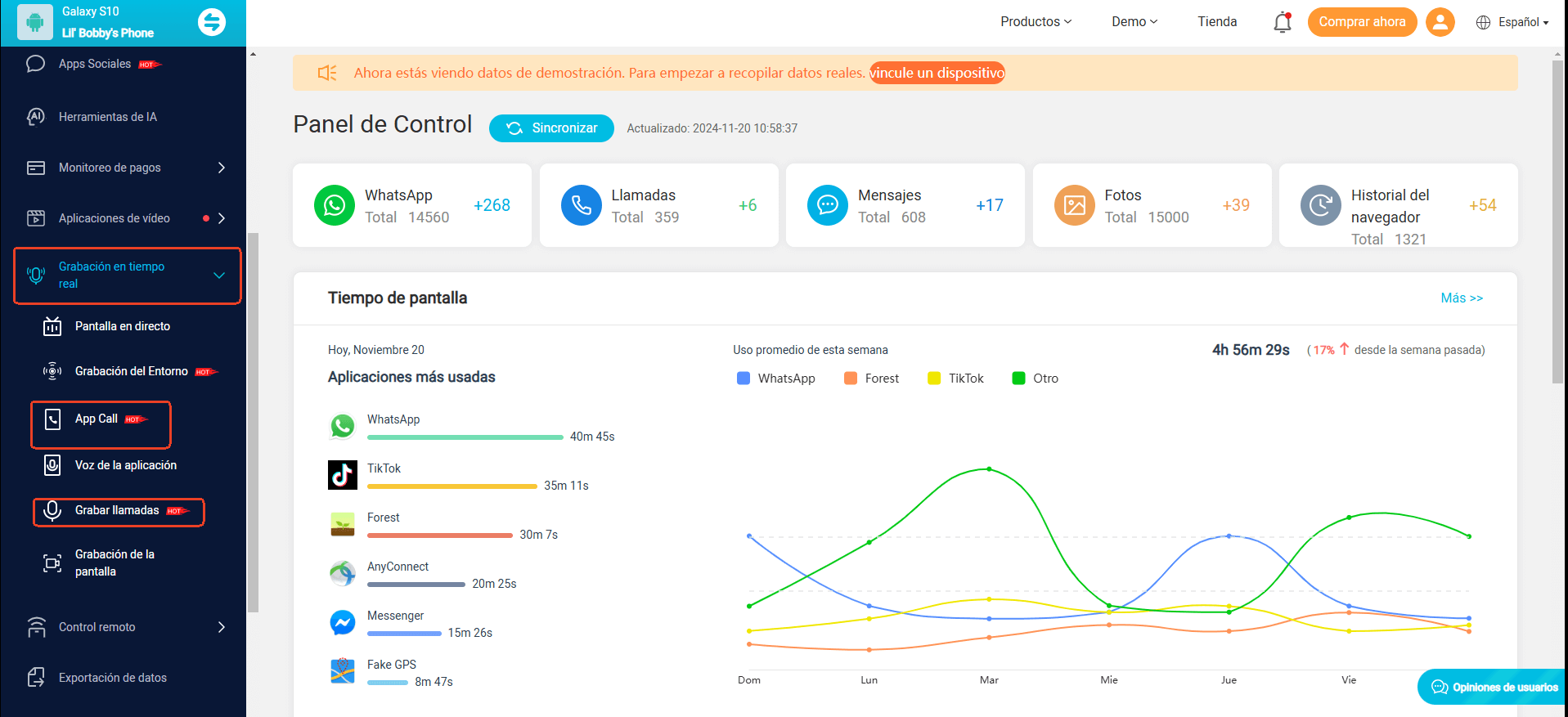Expand Monitoreo de pagos chevron
The height and width of the screenshot is (717, 1568).
(x=221, y=168)
